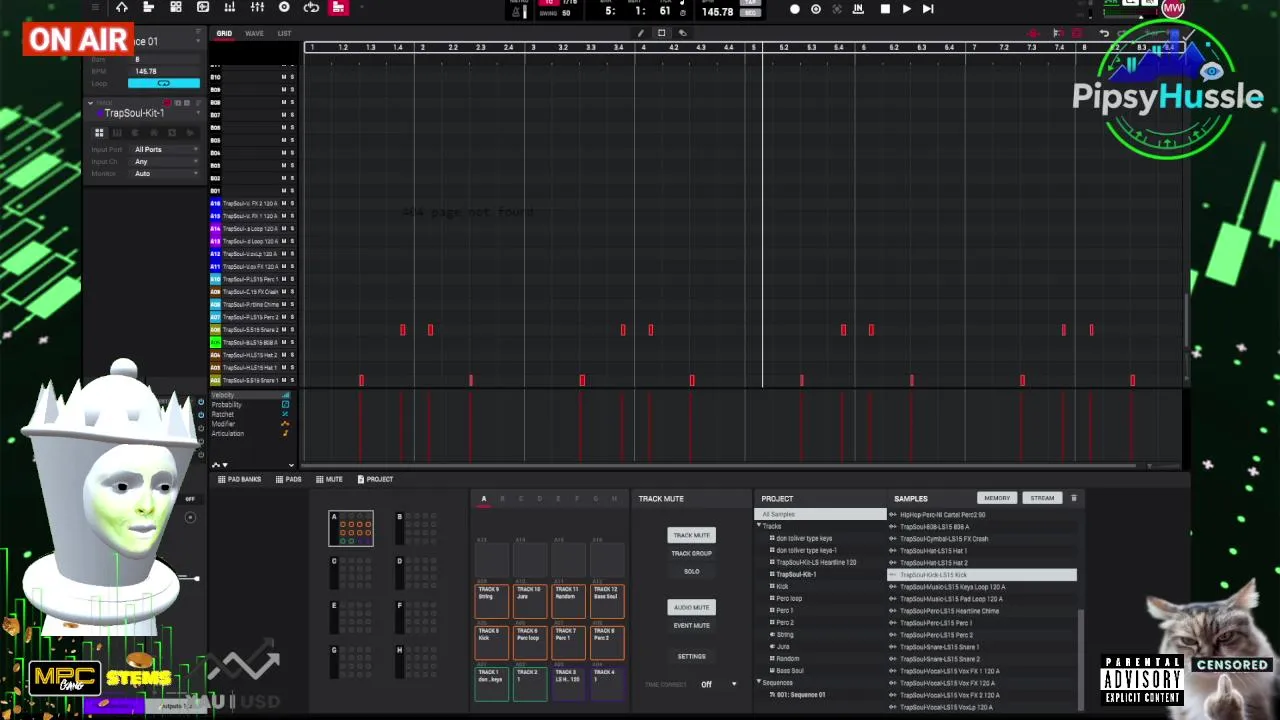This screenshot has width=1280, height=720.
Task: Collapse the track section chevron
Action: (90, 103)
